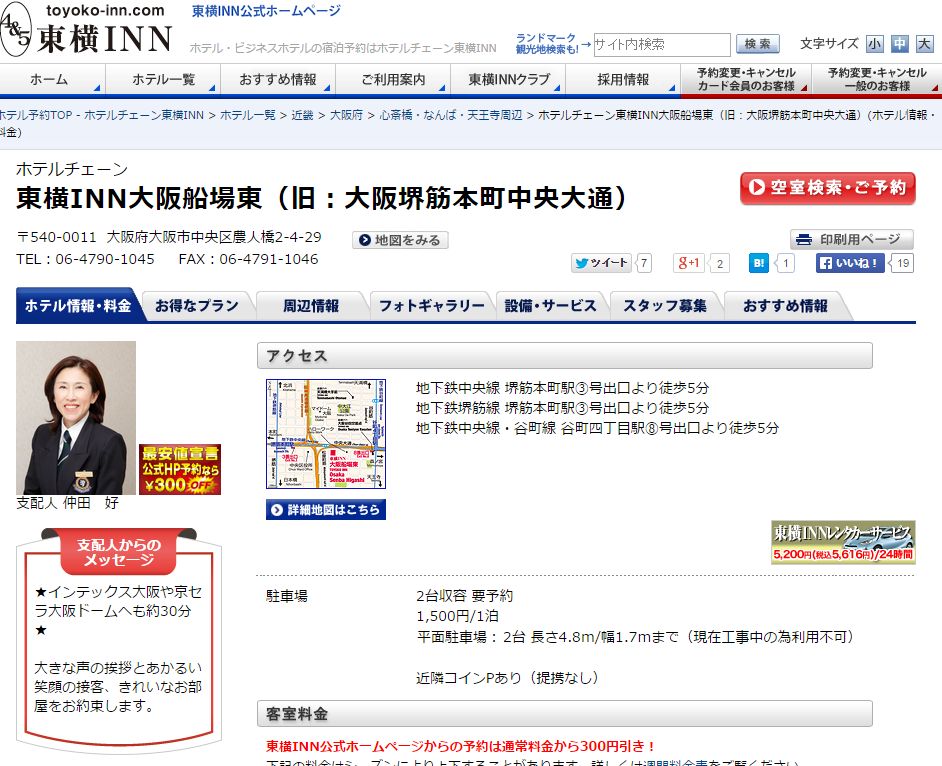Click the Hatena bookmark B! button

pos(760,263)
